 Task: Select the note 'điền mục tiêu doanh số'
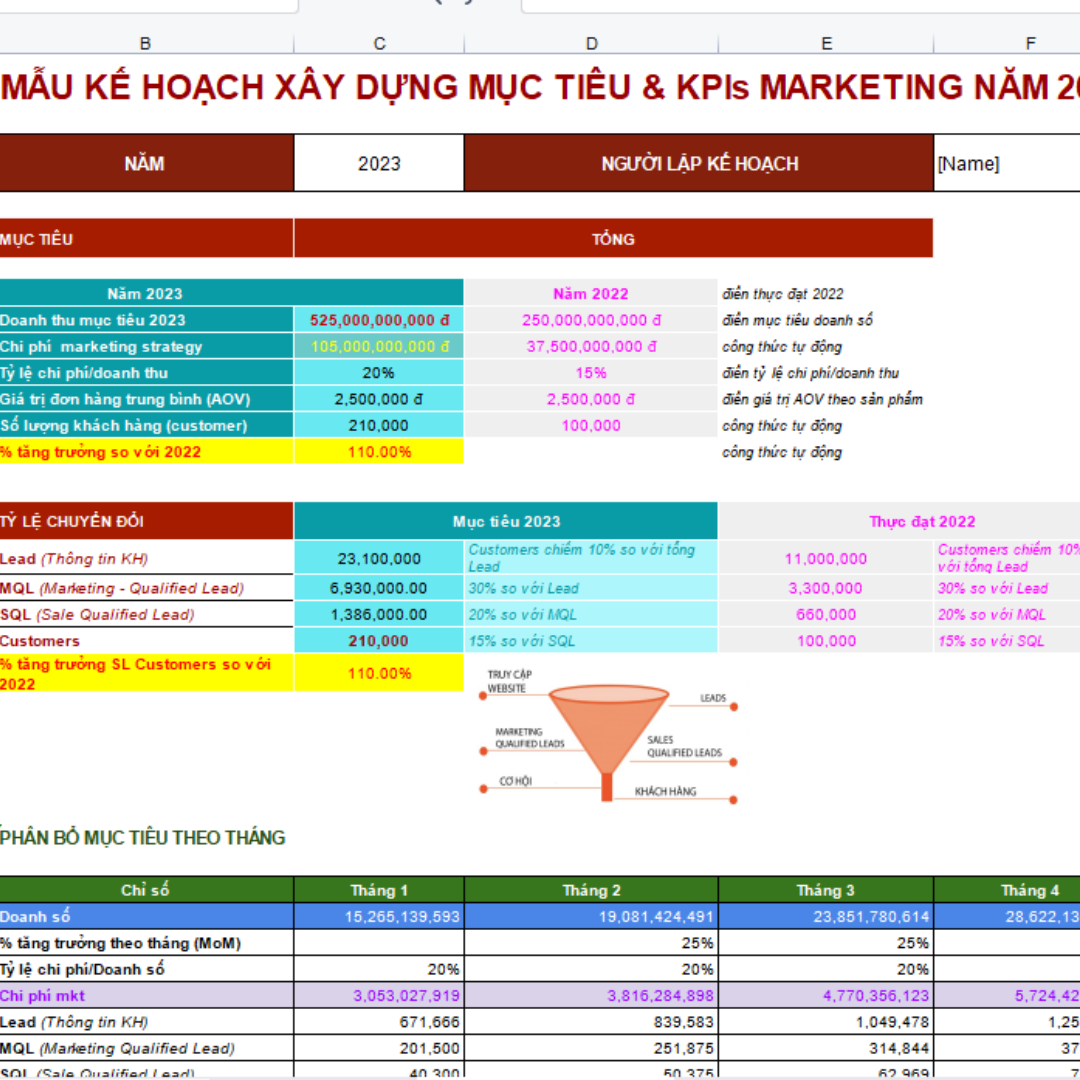pyautogui.click(x=797, y=320)
